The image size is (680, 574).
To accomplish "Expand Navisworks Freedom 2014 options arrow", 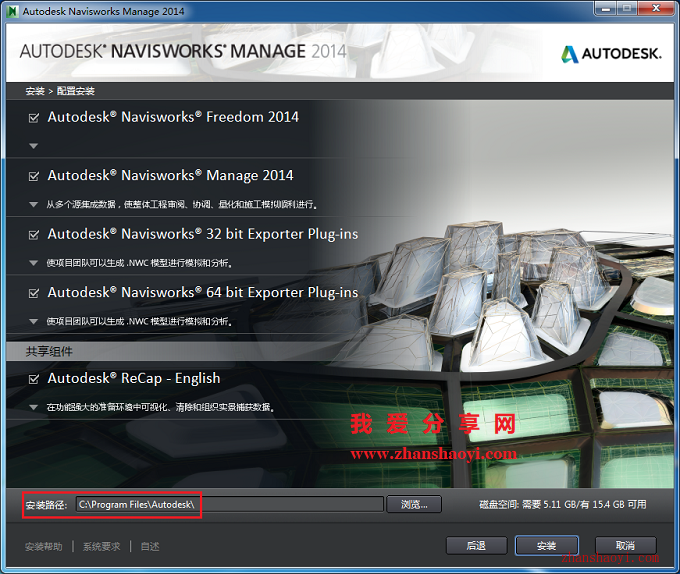I will pyautogui.click(x=33, y=146).
